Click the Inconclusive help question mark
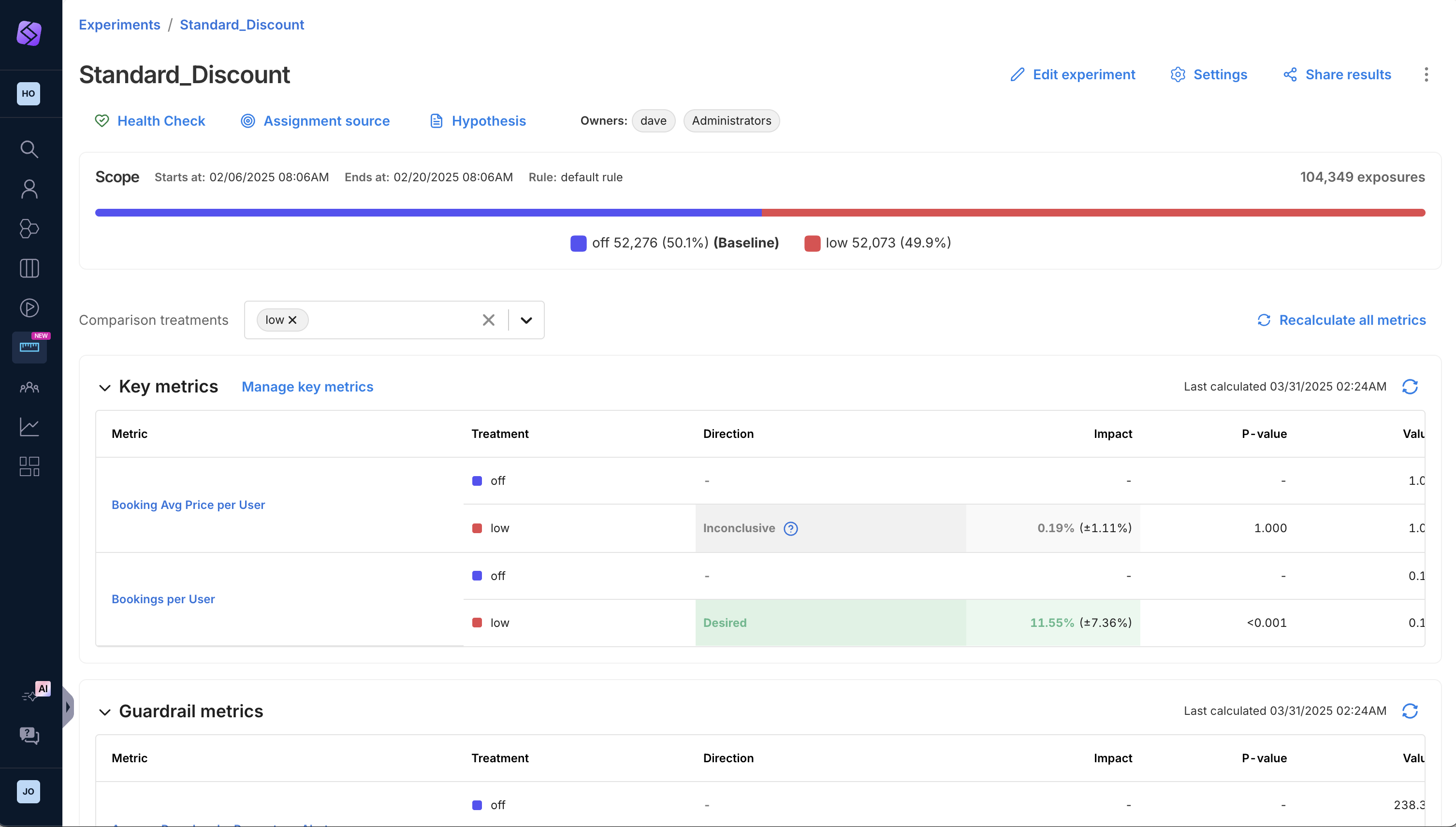1456x827 pixels. click(790, 529)
